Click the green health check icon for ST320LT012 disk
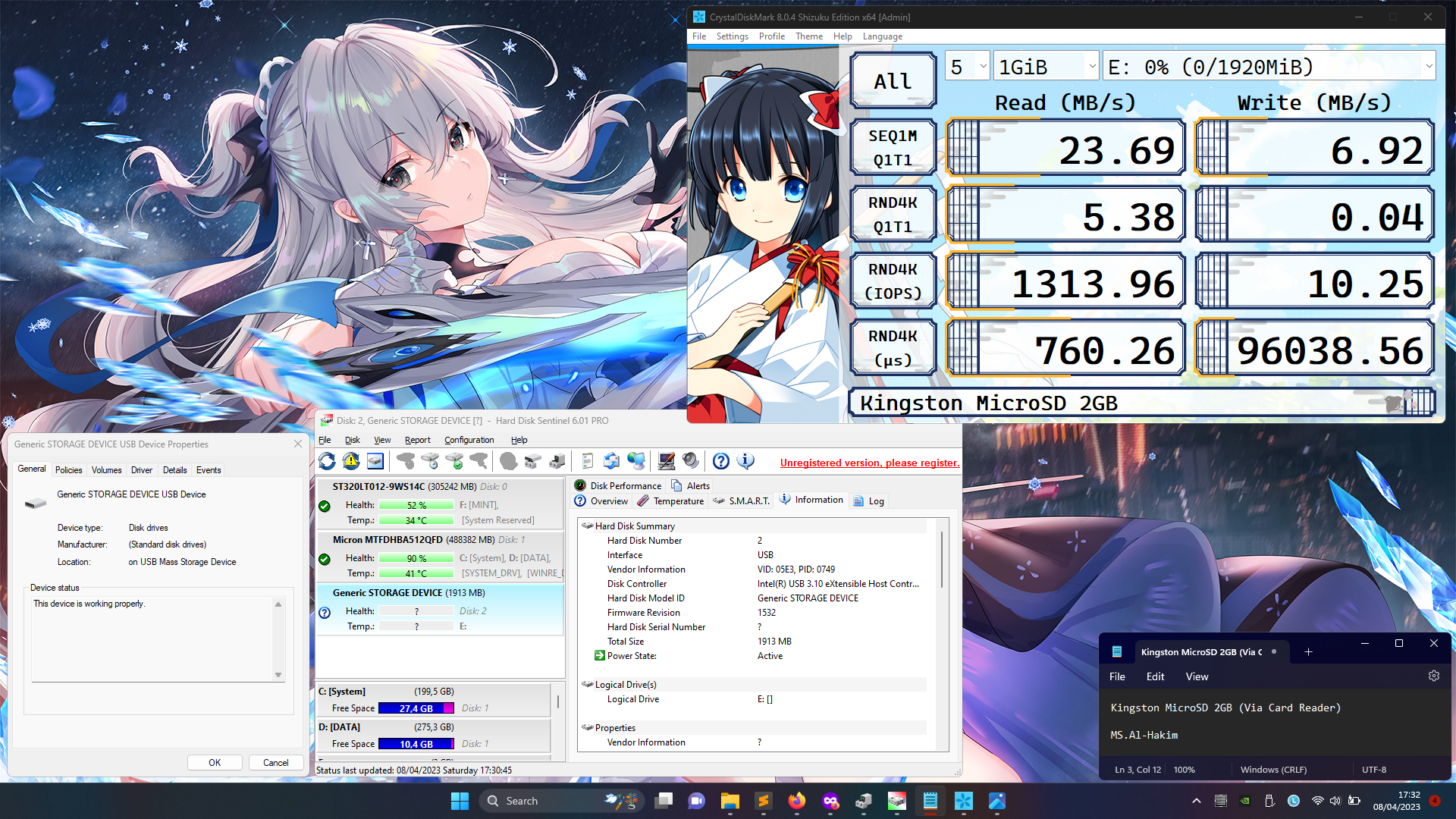This screenshot has height=819, width=1456. click(325, 506)
